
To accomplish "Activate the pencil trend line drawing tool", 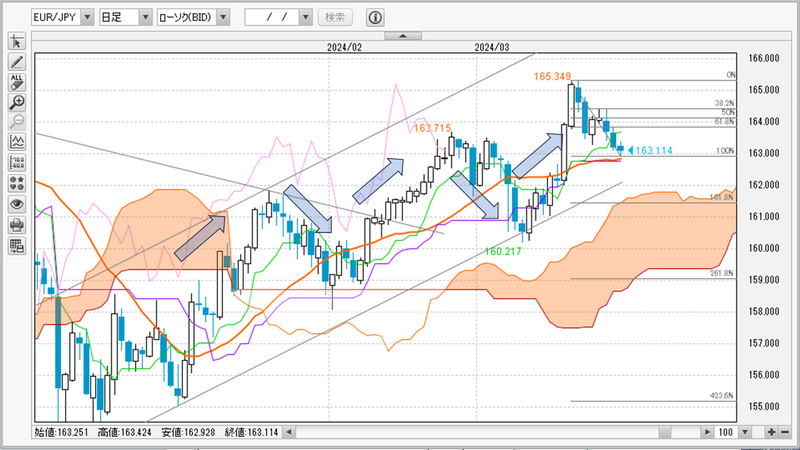I will (17, 62).
